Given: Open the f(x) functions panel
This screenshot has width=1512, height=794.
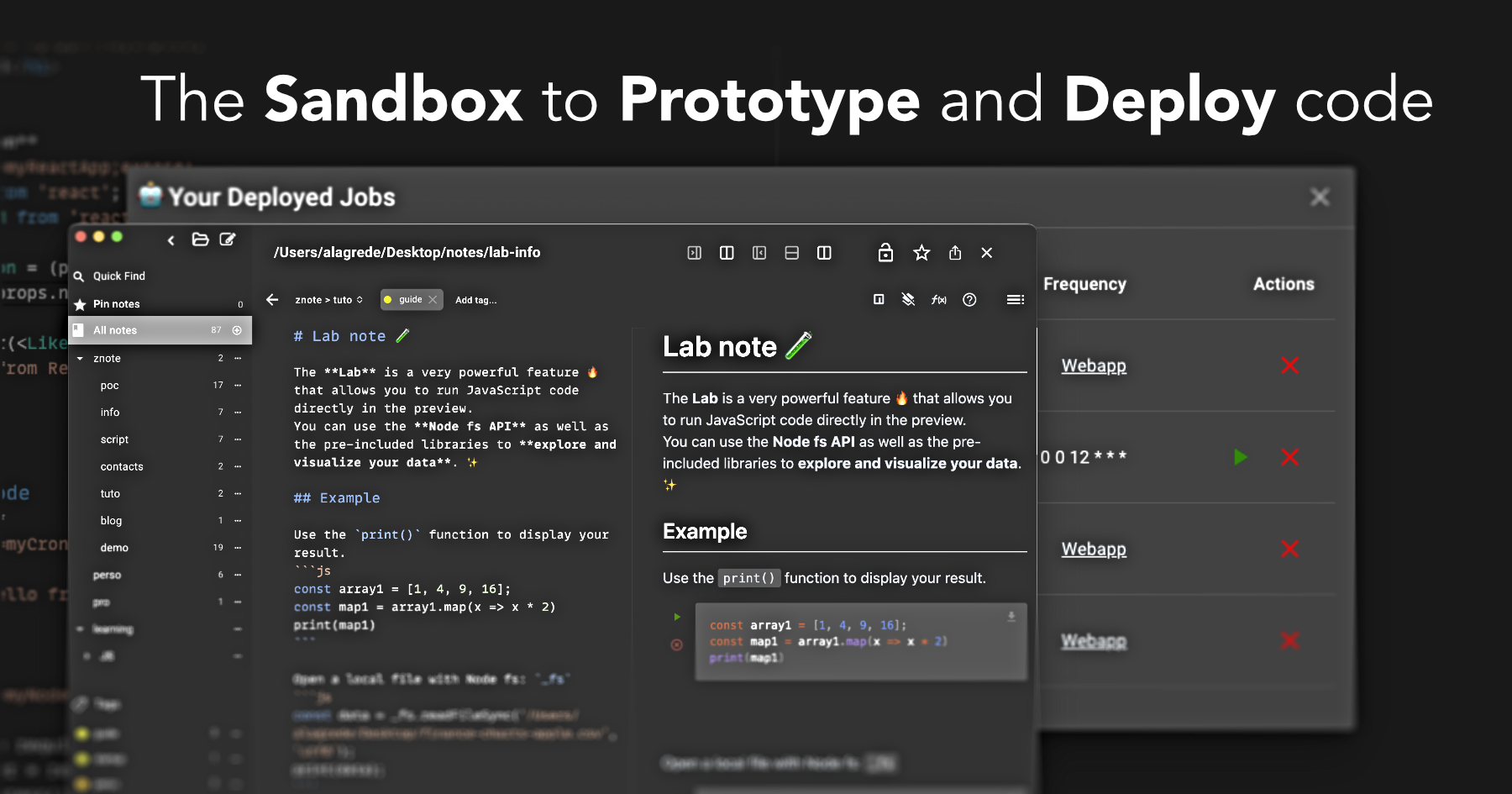Looking at the screenshot, I should (939, 300).
